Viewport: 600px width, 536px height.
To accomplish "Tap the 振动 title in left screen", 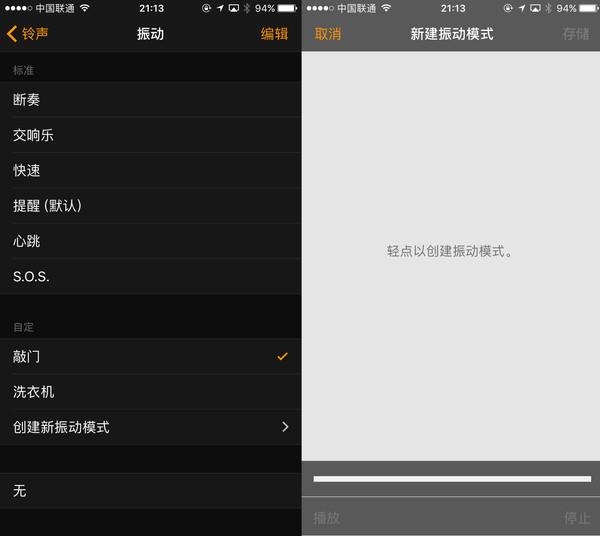I will 150,34.
